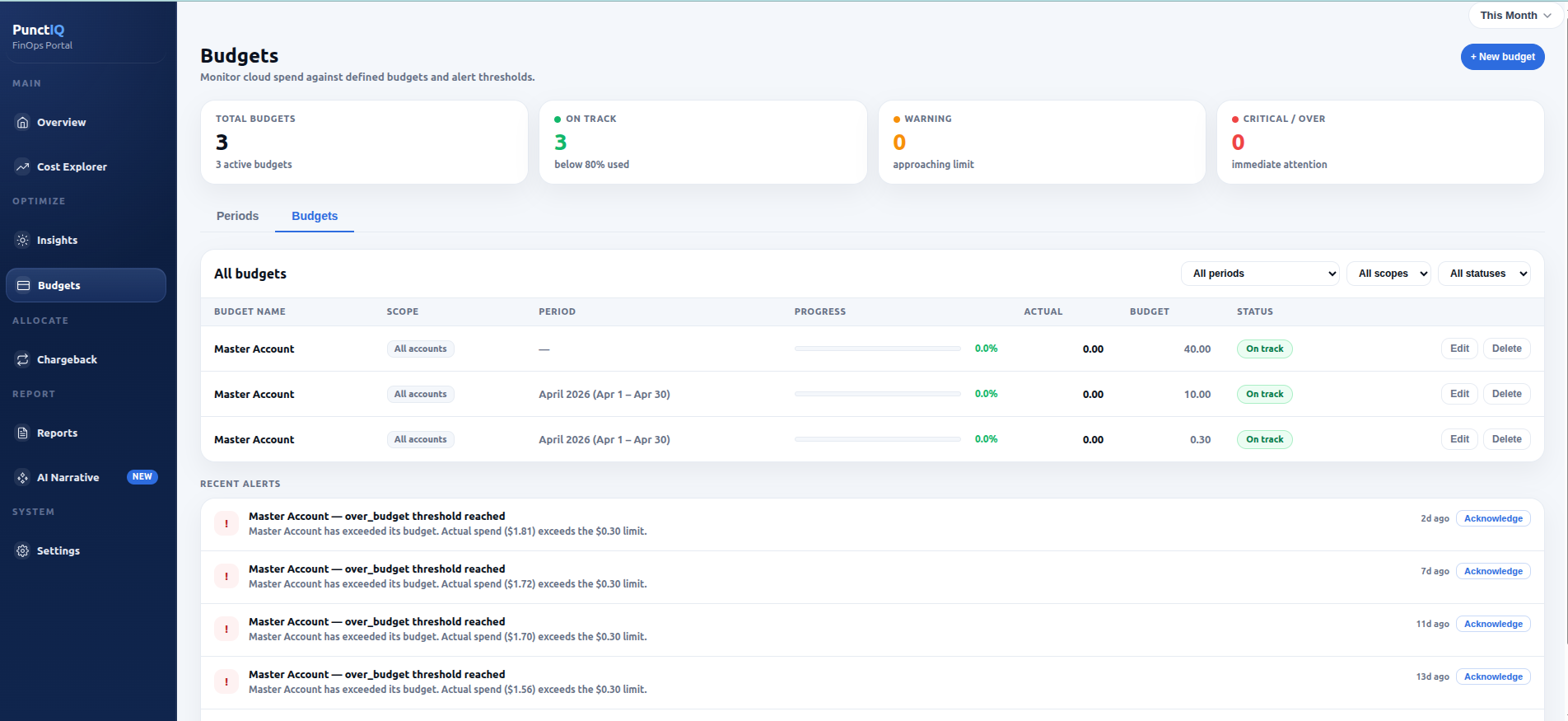The height and width of the screenshot is (721, 1568).
Task: Open the AI Narrative menu item
Action: pyautogui.click(x=86, y=477)
